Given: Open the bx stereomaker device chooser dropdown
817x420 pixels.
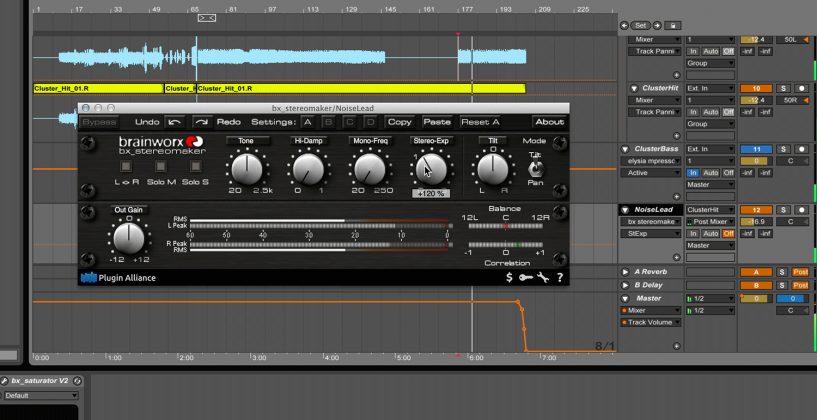Looking at the screenshot, I should click(x=651, y=222).
